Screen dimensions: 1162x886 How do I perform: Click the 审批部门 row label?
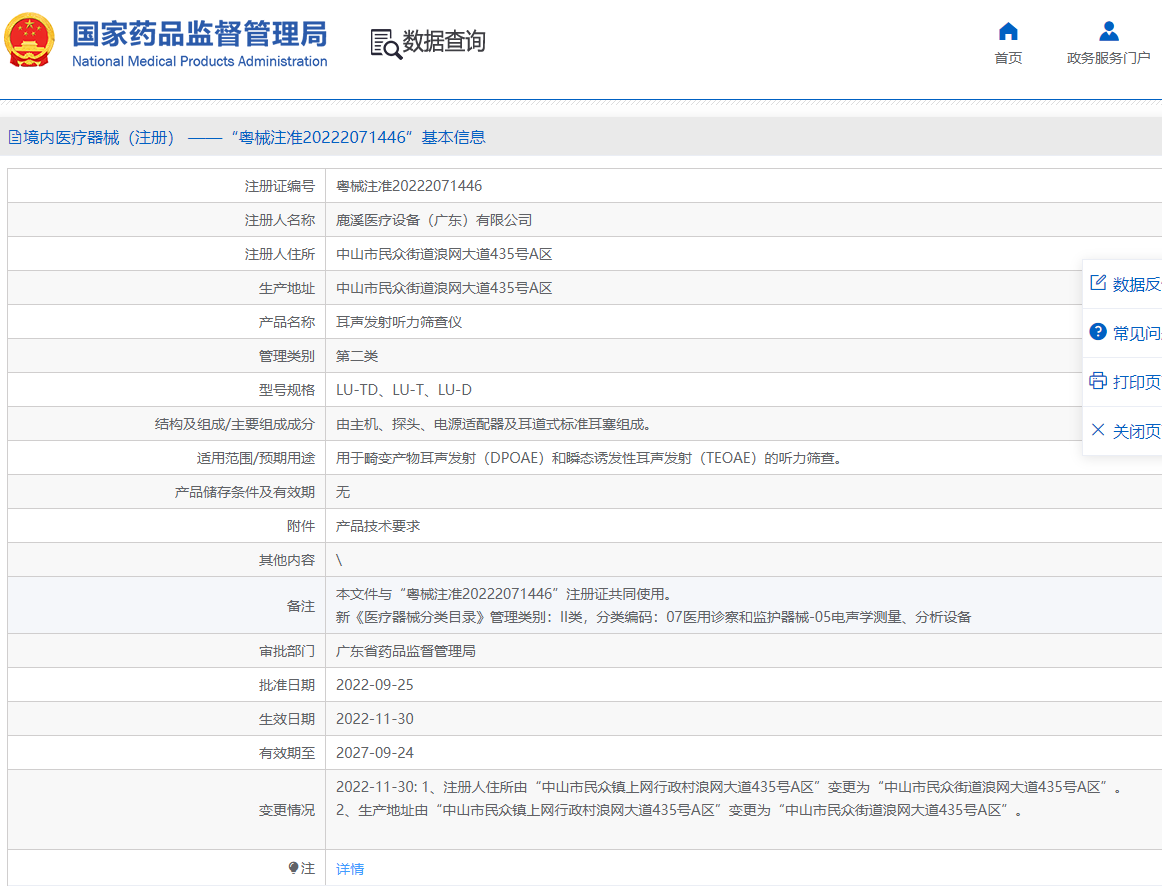pyautogui.click(x=286, y=651)
